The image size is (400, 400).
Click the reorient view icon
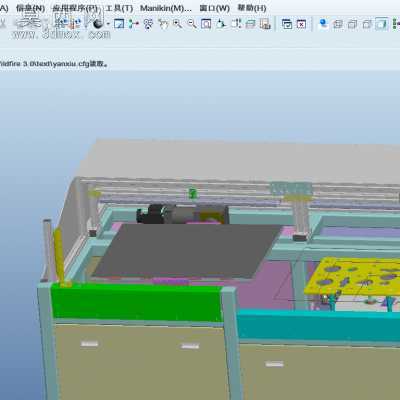pos(221,24)
